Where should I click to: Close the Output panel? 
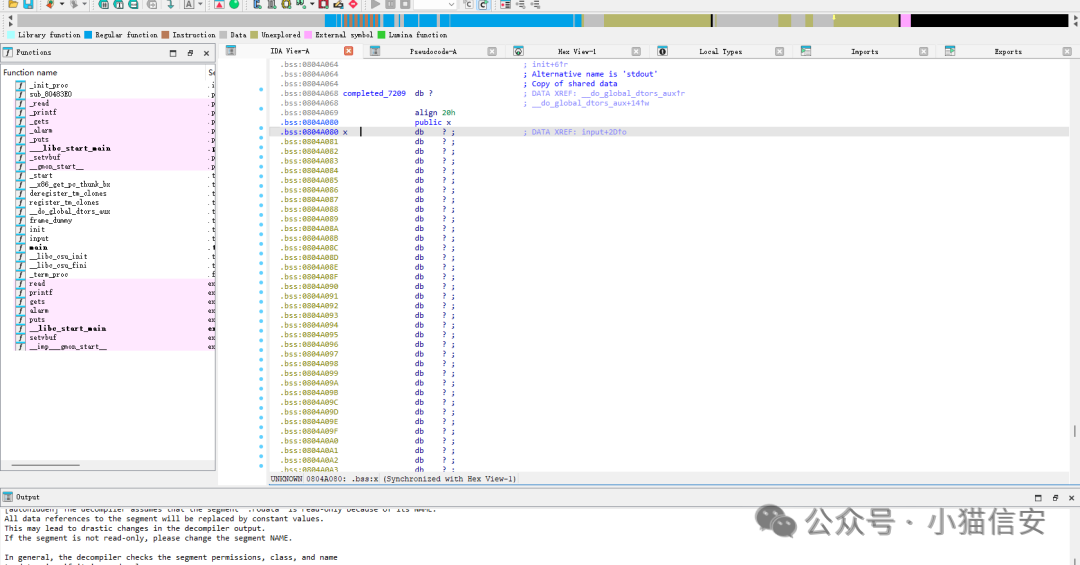(1071, 497)
